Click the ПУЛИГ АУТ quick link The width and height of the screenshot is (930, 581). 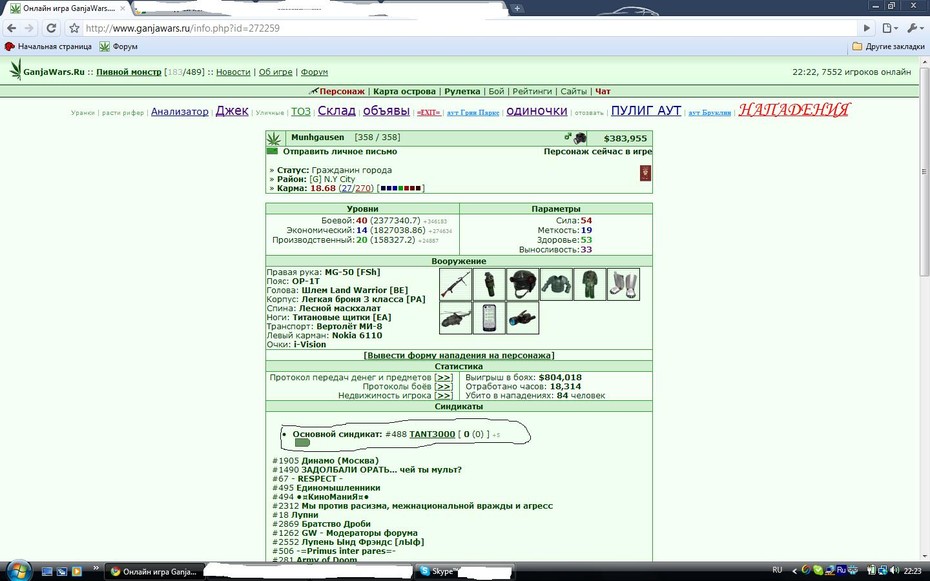tap(646, 111)
